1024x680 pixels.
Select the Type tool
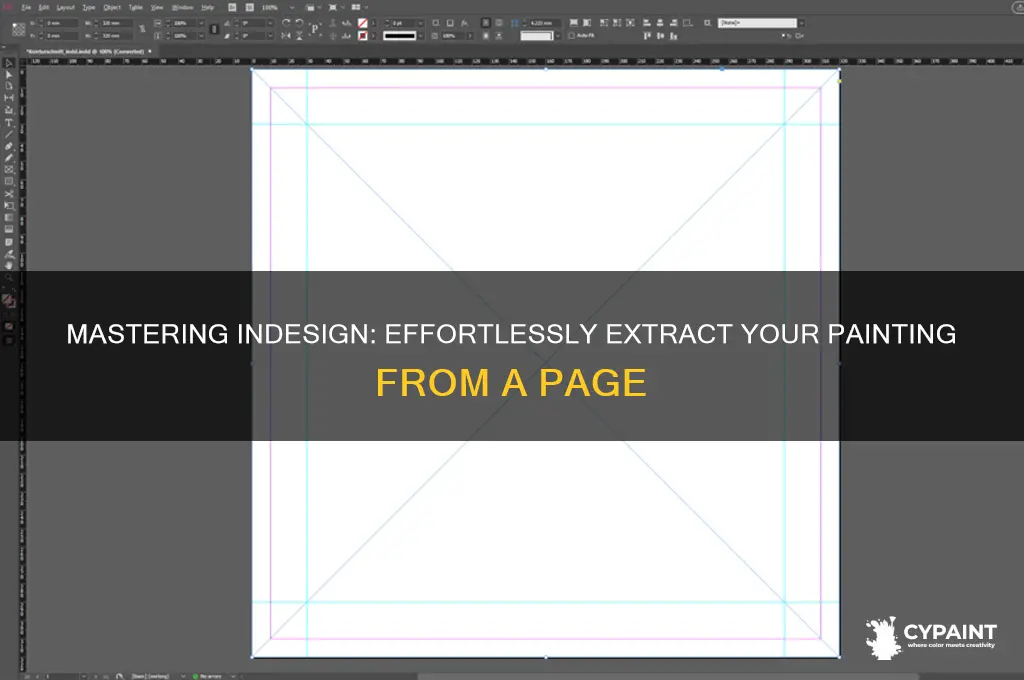(x=9, y=122)
